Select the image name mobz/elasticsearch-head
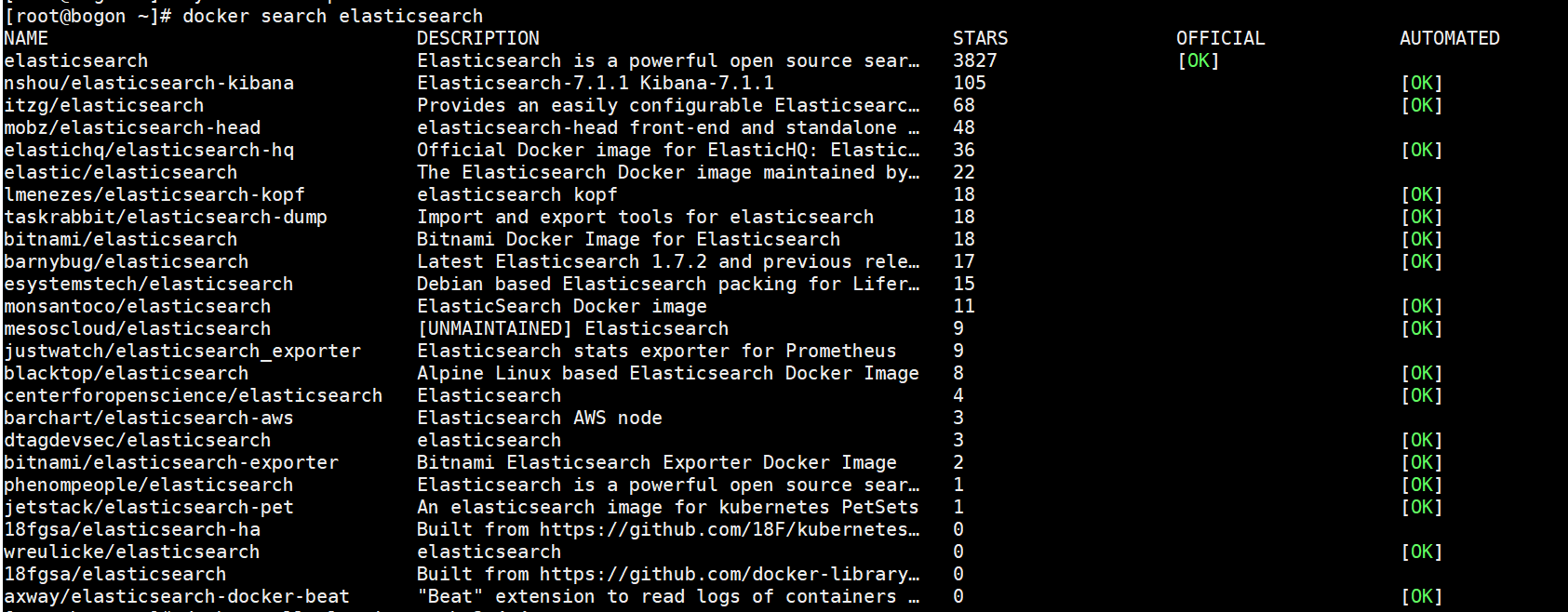1568x612 pixels. click(x=132, y=127)
